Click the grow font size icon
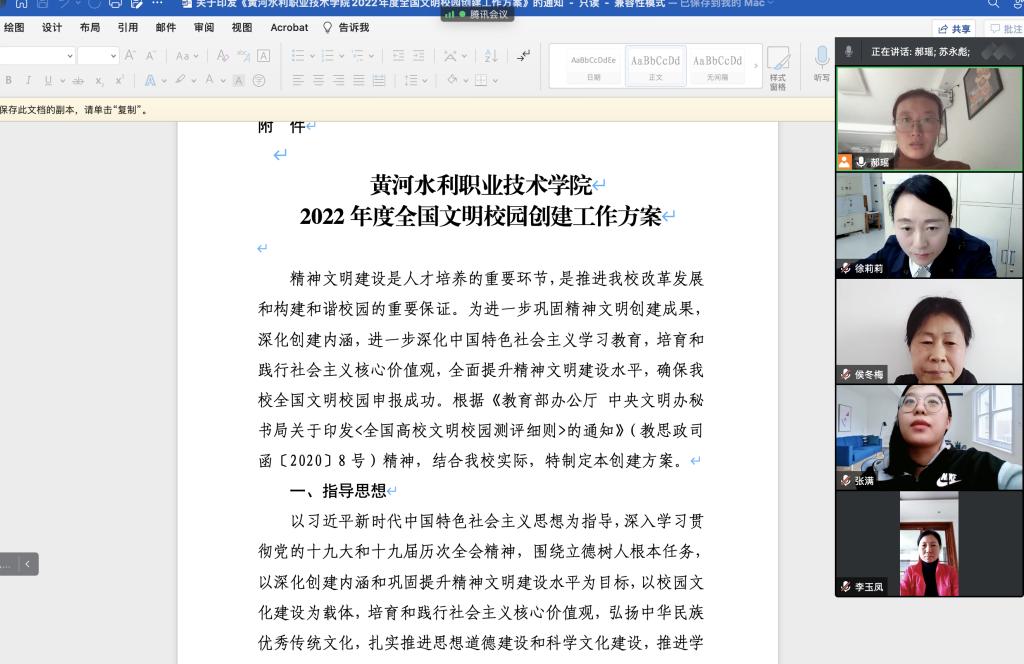This screenshot has height=664, width=1024. [x=130, y=56]
